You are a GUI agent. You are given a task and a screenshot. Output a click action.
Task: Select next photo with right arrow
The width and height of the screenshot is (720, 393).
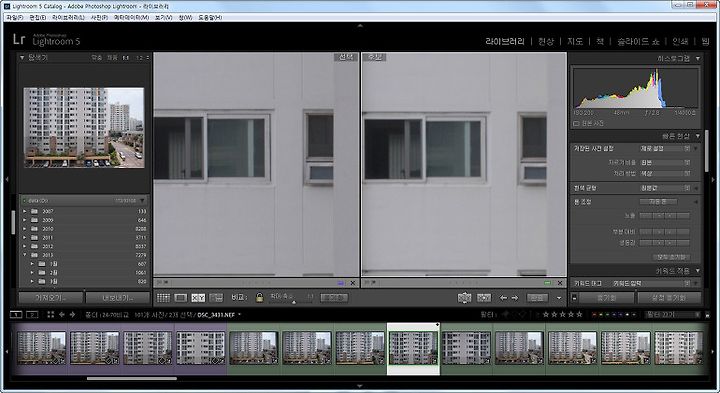515,298
